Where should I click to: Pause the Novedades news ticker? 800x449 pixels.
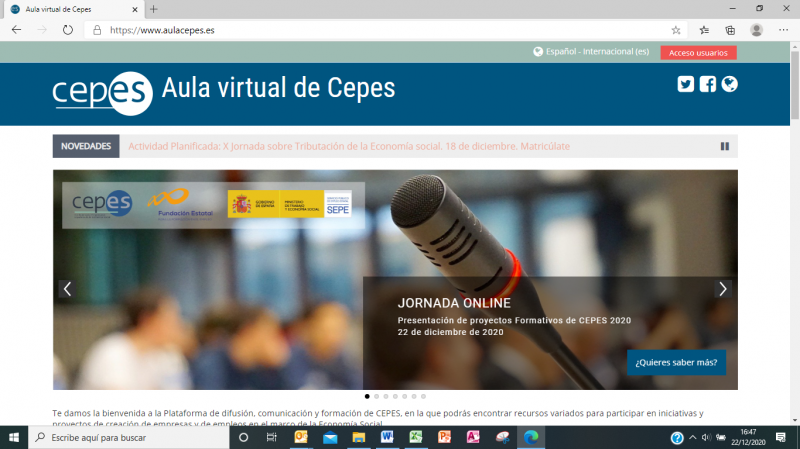(x=725, y=146)
